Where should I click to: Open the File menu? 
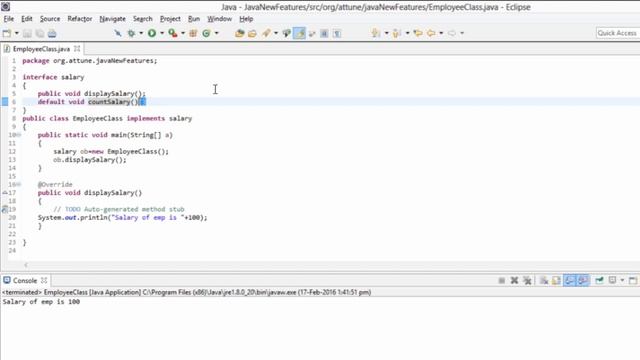9,19
